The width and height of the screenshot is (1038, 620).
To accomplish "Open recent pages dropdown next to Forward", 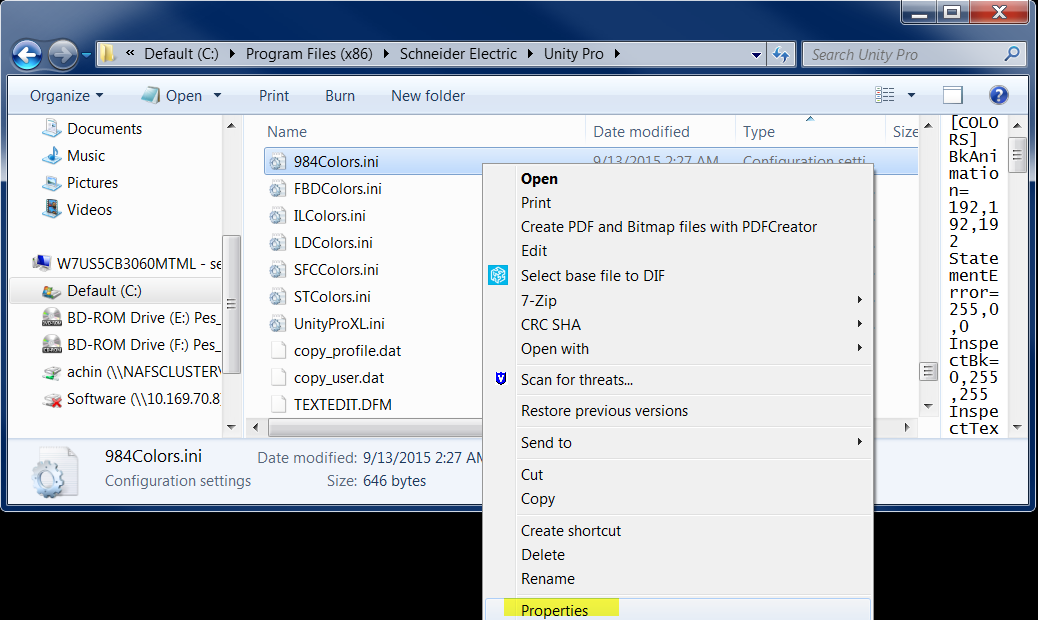I will pos(87,55).
